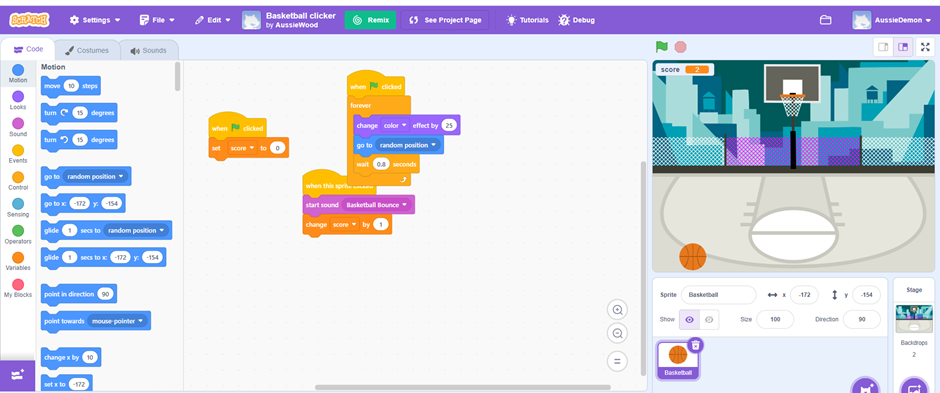Switch to large stage layout
This screenshot has height=393, width=940.
pyautogui.click(x=903, y=47)
